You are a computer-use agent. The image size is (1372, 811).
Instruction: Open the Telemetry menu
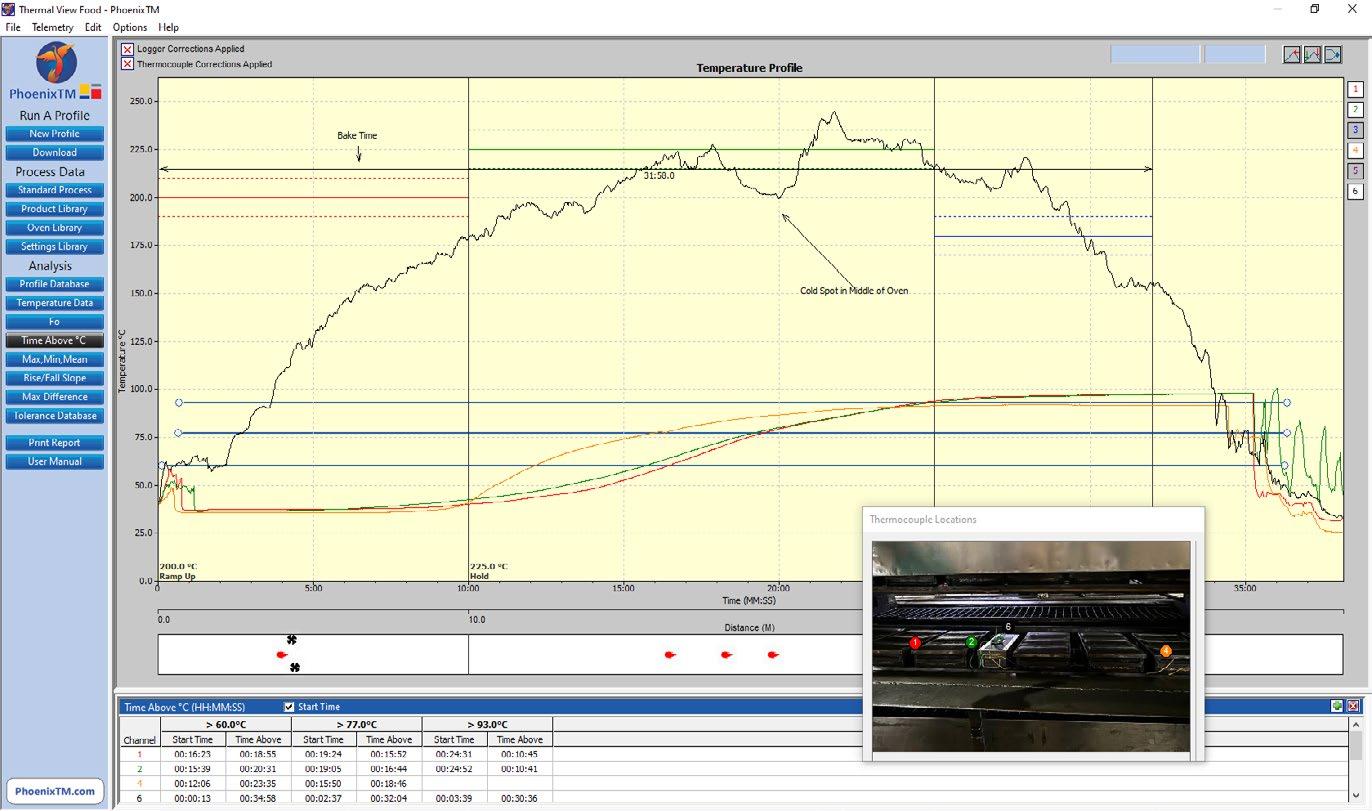click(52, 27)
